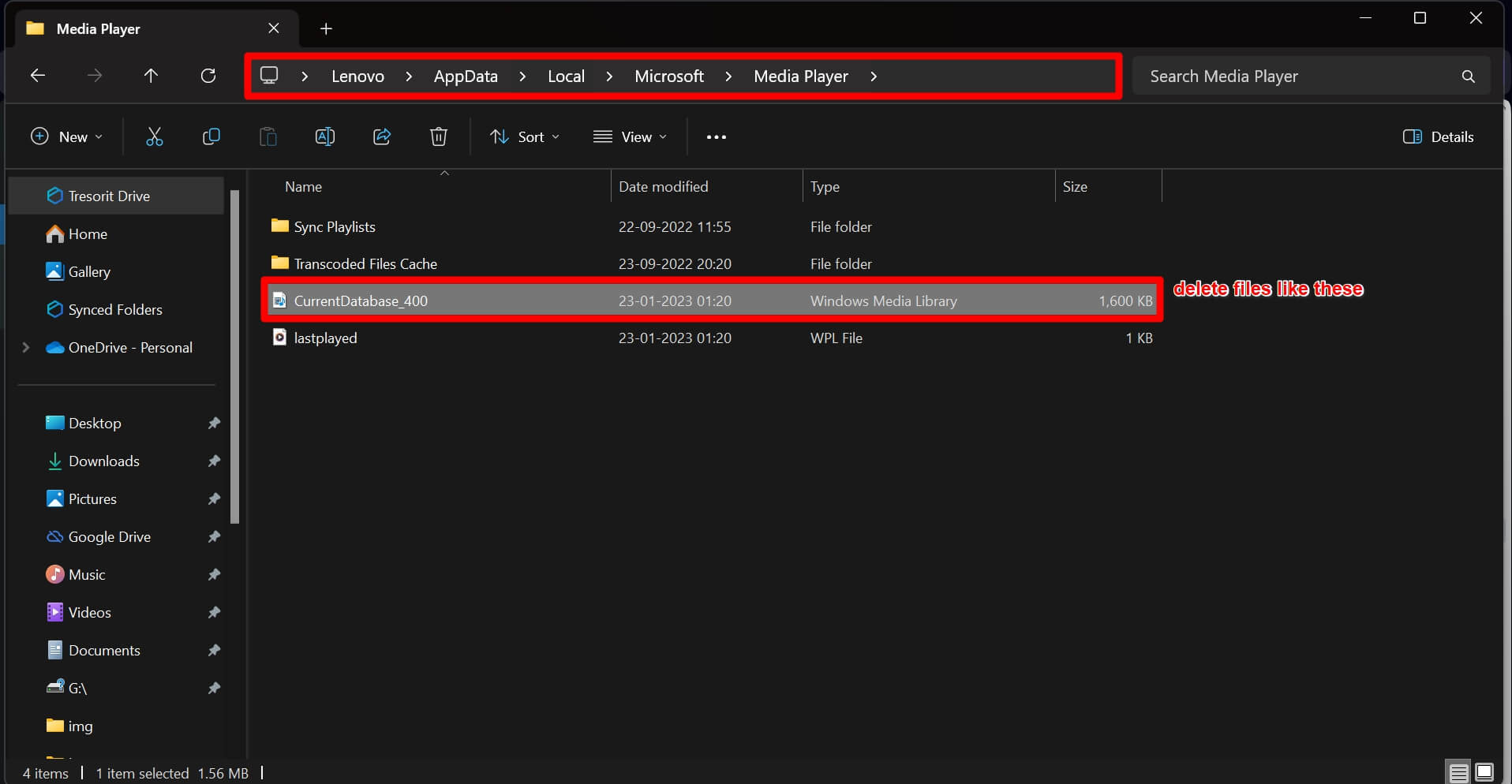Switch to large thumbnails view icon in status bar
Screen dimensions: 1512x784
click(x=1484, y=772)
